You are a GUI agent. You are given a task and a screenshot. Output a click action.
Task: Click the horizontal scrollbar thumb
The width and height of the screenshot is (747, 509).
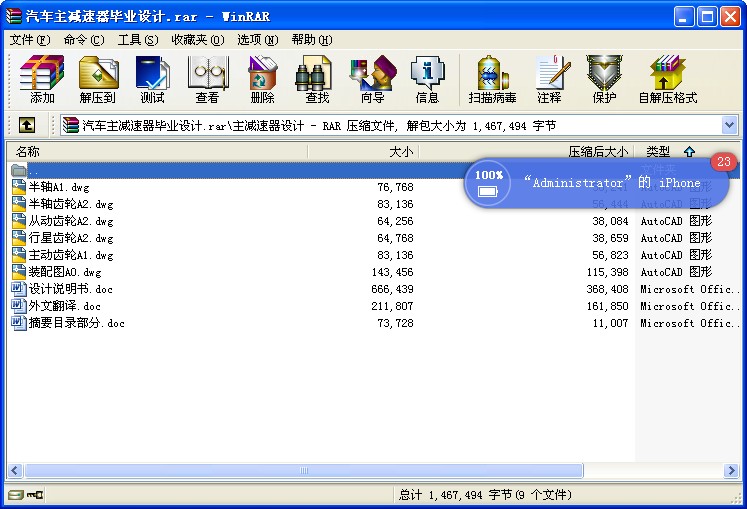[304, 471]
